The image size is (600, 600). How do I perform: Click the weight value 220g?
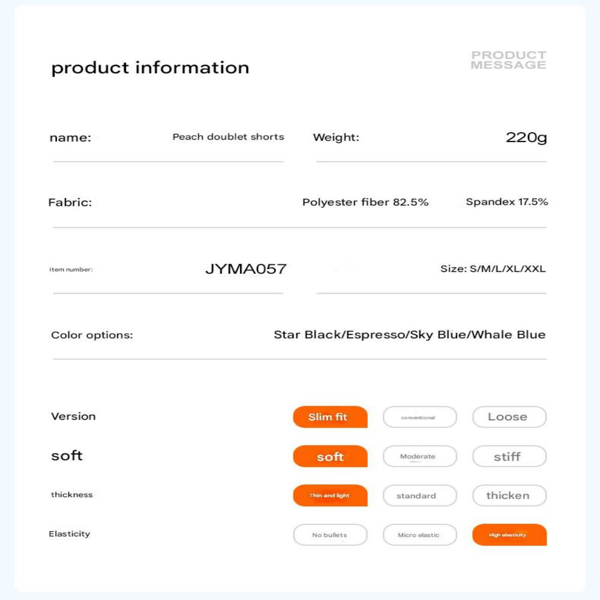(x=526, y=137)
